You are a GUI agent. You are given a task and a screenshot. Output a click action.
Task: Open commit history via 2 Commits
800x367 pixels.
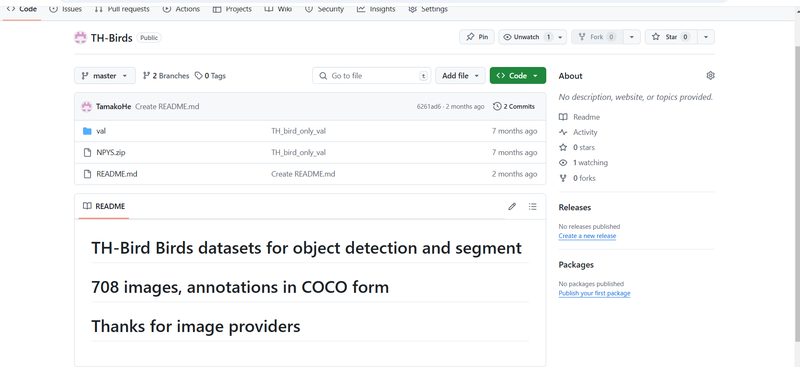[514, 107]
